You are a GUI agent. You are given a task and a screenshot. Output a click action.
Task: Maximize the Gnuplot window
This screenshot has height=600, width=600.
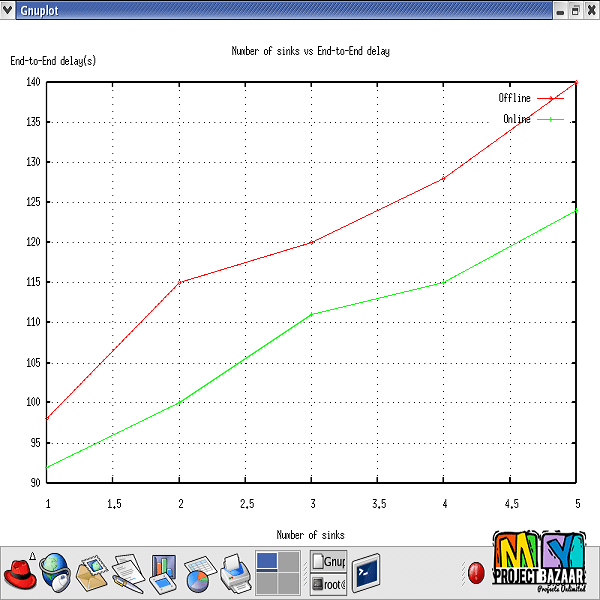574,10
